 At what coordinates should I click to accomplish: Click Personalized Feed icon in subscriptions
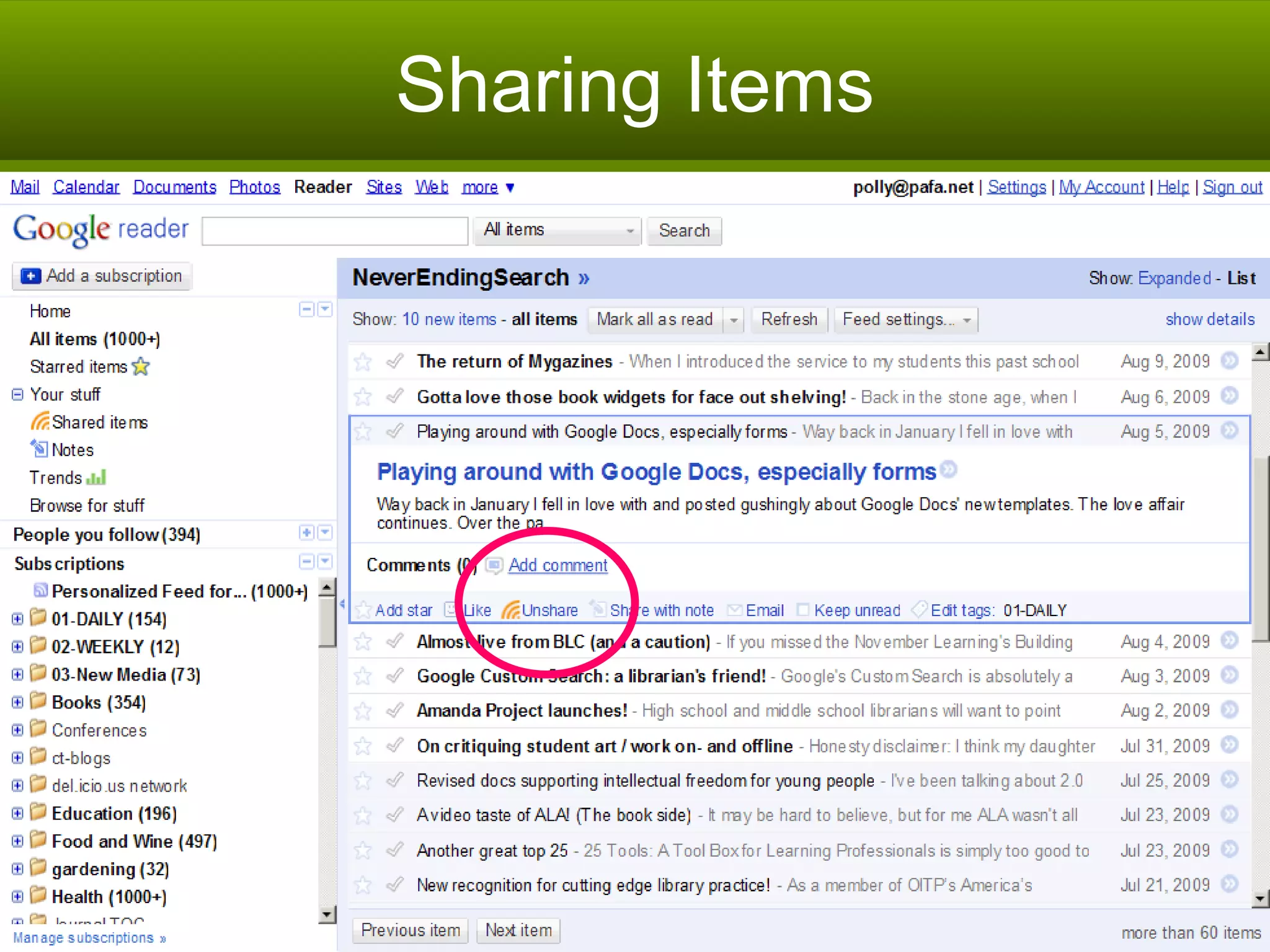[x=41, y=589]
